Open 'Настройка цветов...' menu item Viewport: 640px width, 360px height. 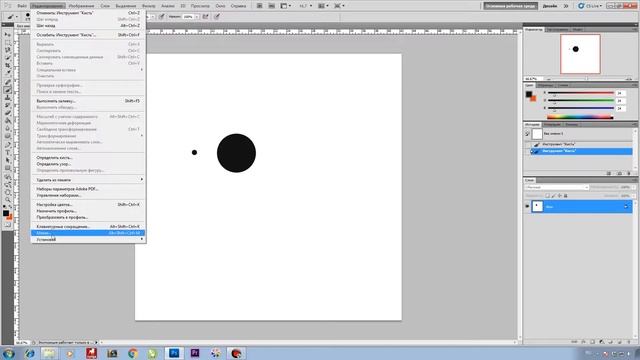click(88, 204)
